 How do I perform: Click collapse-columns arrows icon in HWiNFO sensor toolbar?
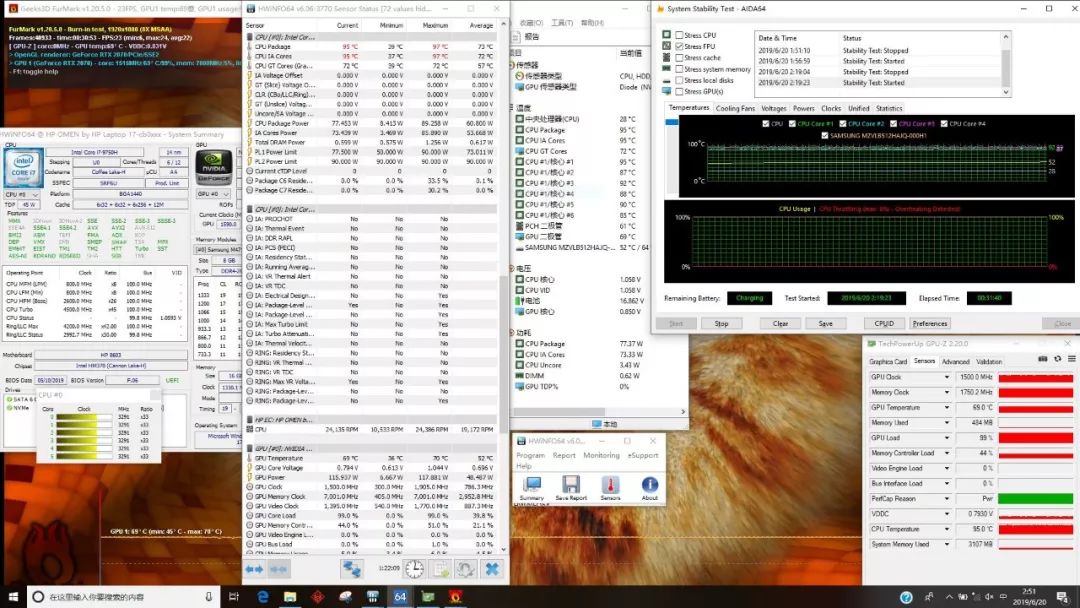pyautogui.click(x=278, y=569)
